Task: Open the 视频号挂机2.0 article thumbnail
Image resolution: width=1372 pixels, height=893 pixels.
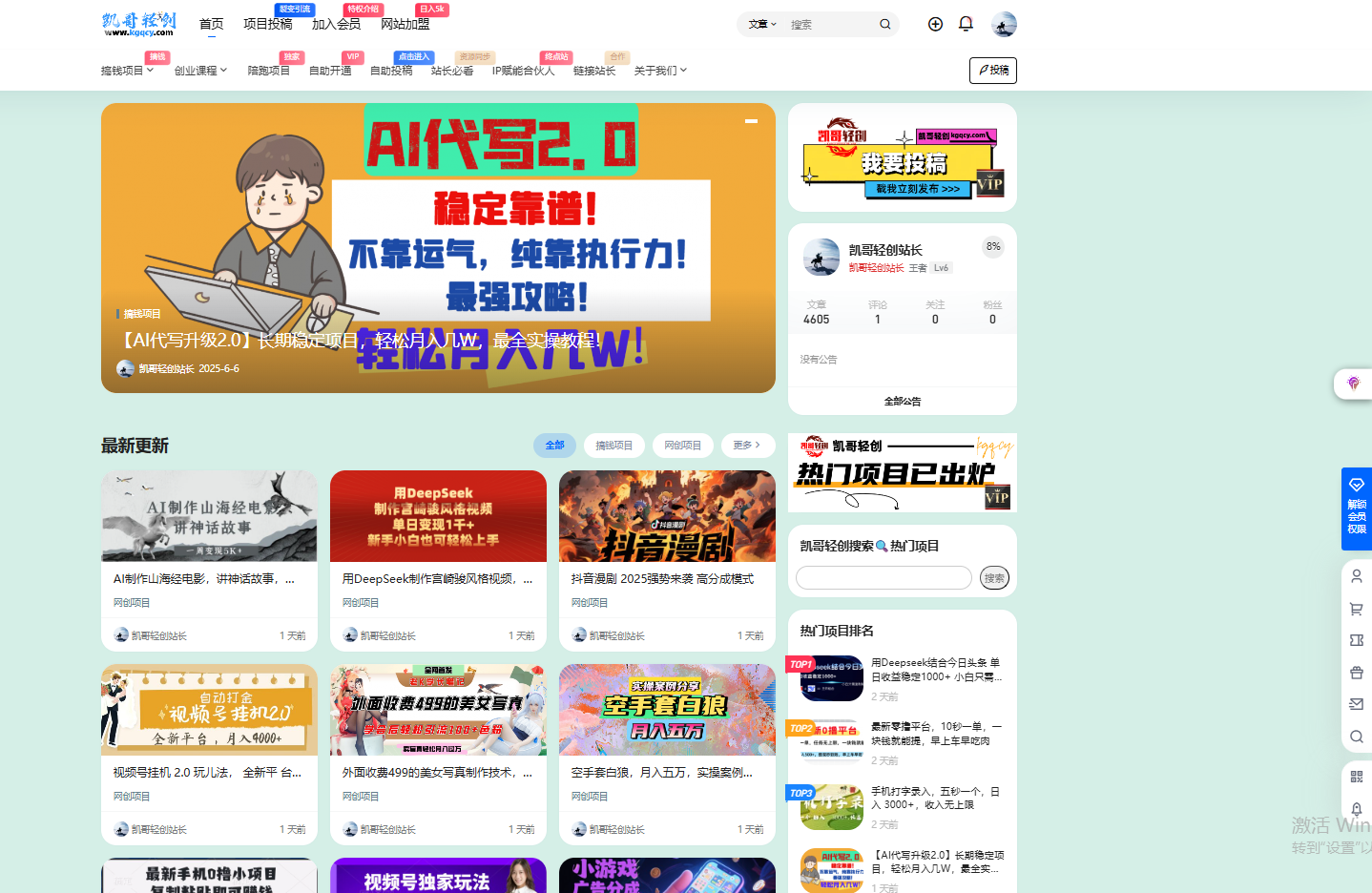Action: click(209, 710)
